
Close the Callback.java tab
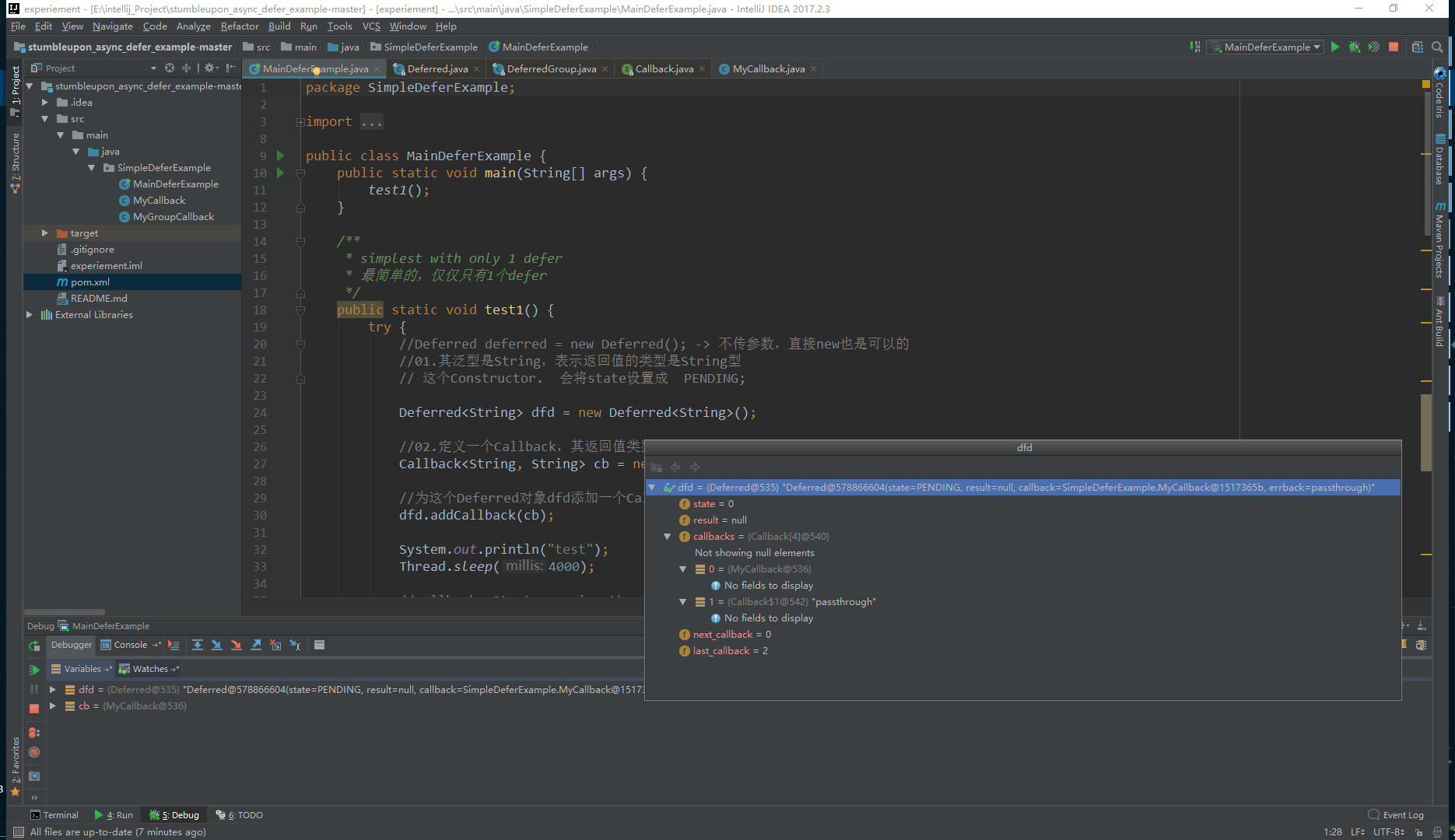pyautogui.click(x=702, y=69)
